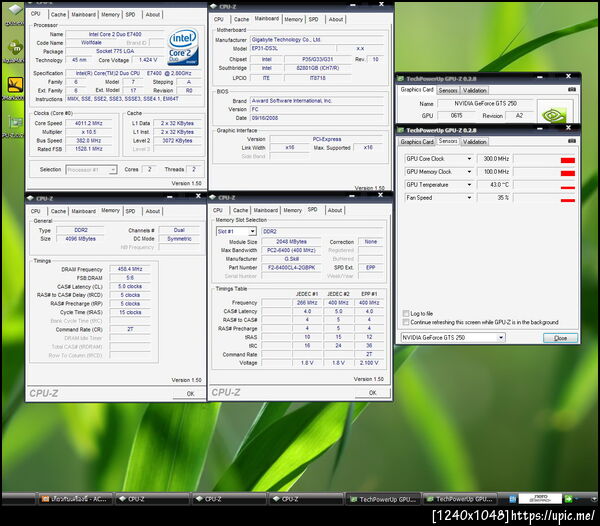Image resolution: width=600 pixels, height=526 pixels.
Task: Expand the Fan Speed sensor dropdown
Action: coord(469,198)
